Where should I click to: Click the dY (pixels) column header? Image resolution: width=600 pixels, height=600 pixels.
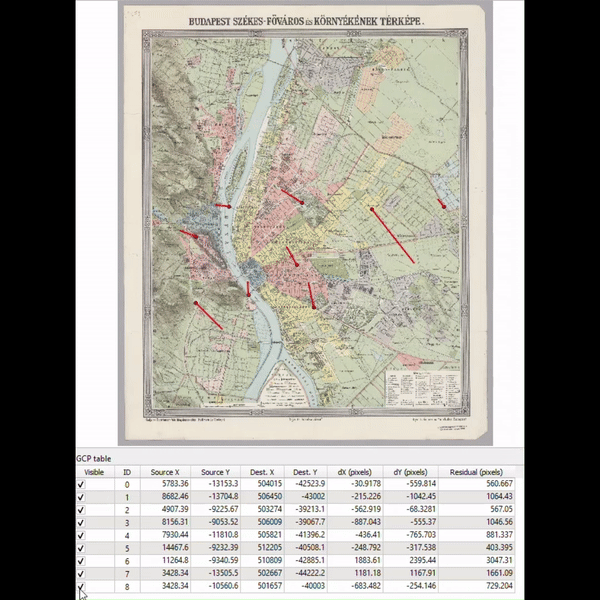pos(411,472)
